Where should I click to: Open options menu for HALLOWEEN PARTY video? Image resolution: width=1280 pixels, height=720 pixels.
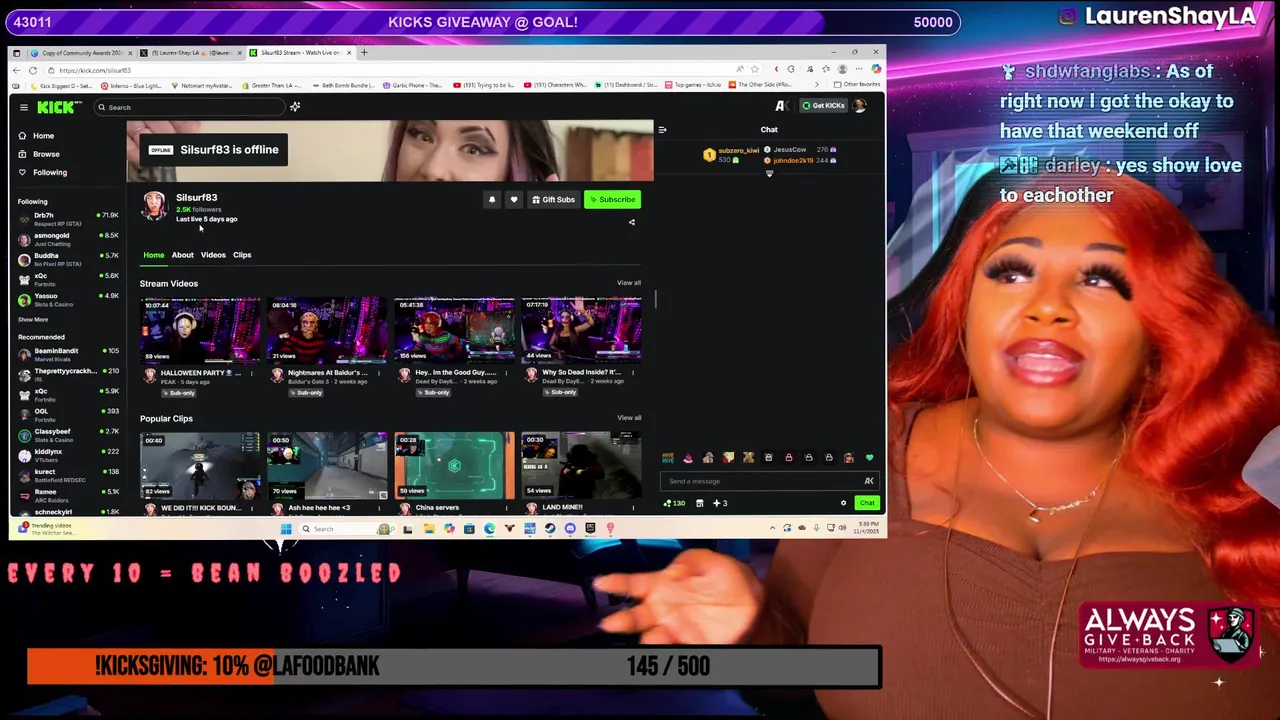click(252, 373)
